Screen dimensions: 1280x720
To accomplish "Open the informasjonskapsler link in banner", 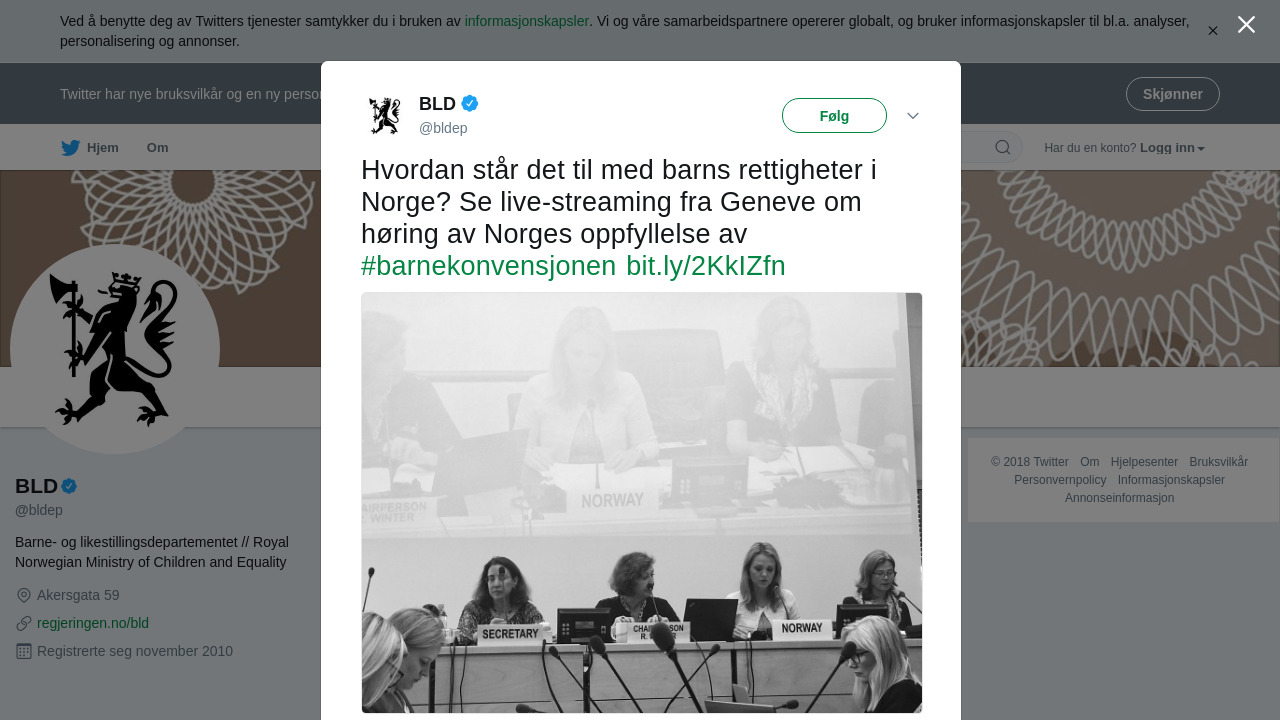I will click(x=527, y=21).
